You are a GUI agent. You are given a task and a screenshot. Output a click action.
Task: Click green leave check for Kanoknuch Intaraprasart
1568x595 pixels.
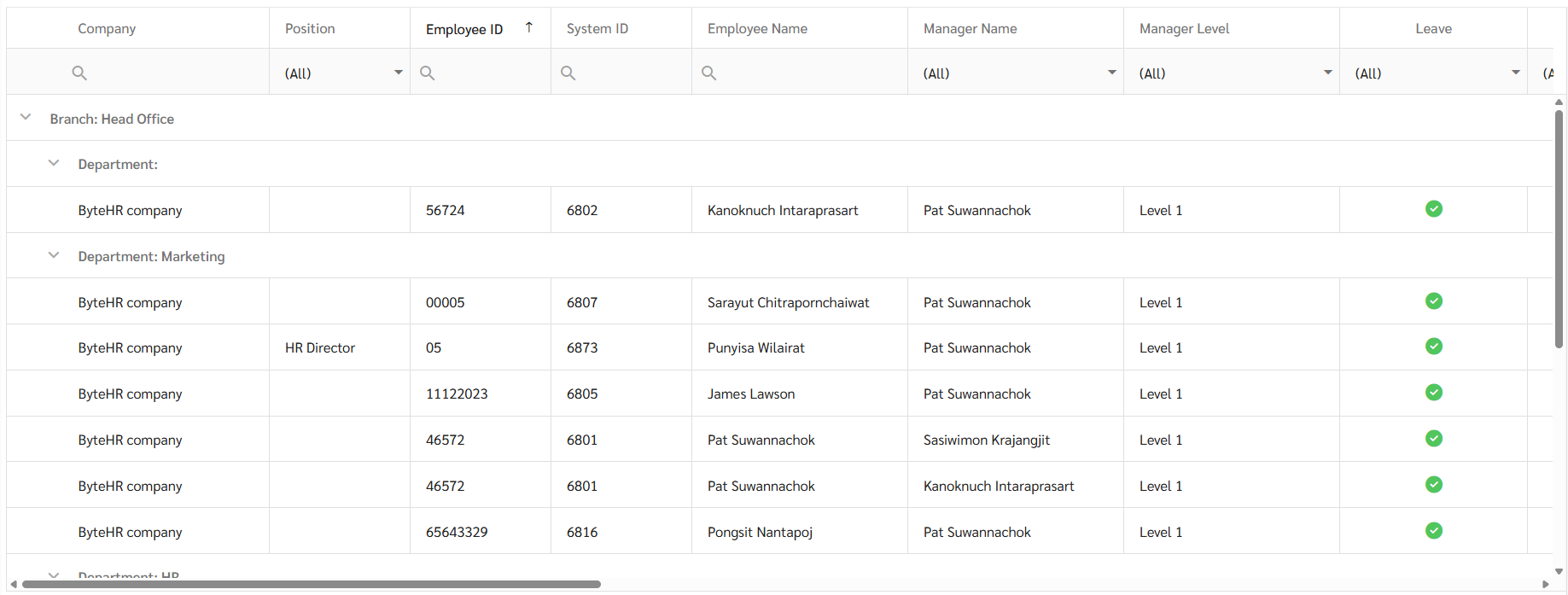pyautogui.click(x=1433, y=209)
